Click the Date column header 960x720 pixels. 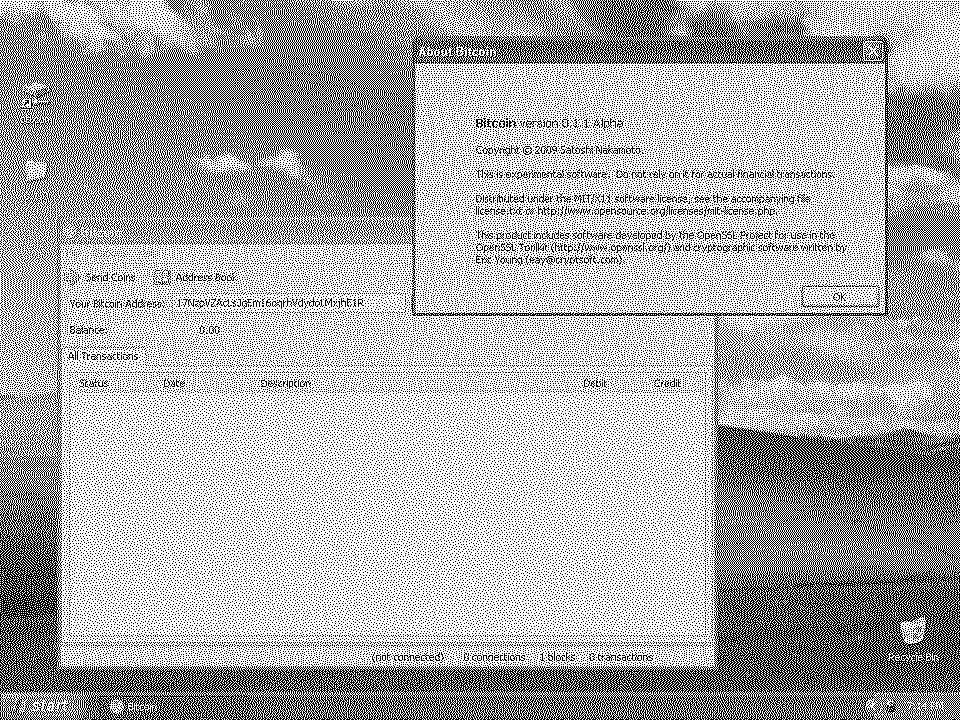(174, 383)
